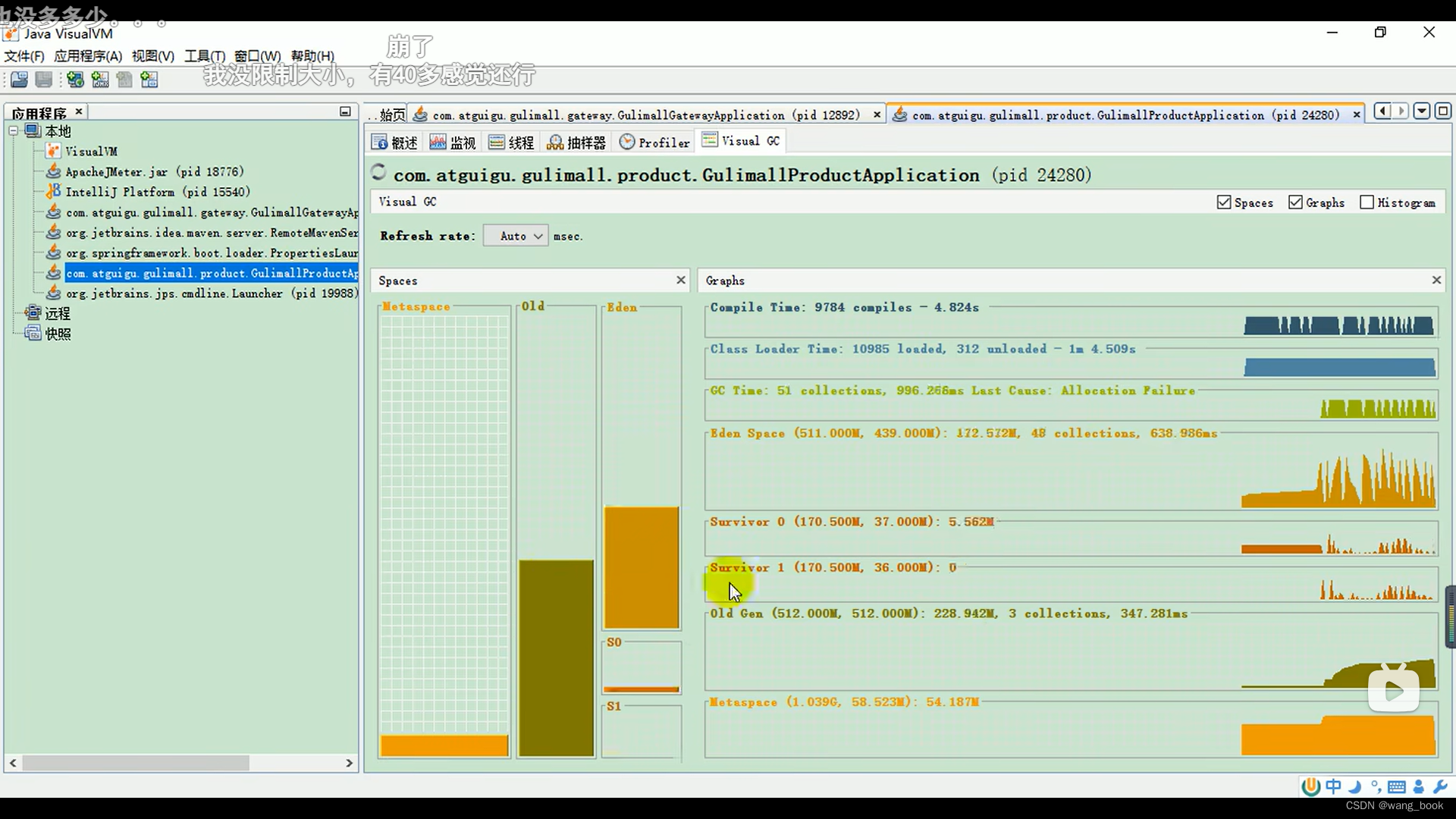The height and width of the screenshot is (819, 1456).
Task: Open the 帮助(H) menu
Action: tap(312, 56)
